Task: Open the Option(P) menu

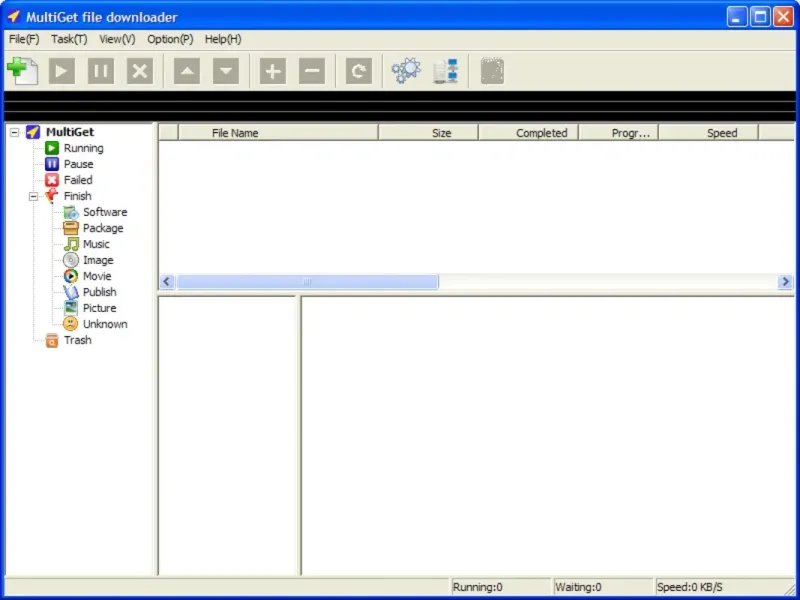Action: [x=170, y=39]
